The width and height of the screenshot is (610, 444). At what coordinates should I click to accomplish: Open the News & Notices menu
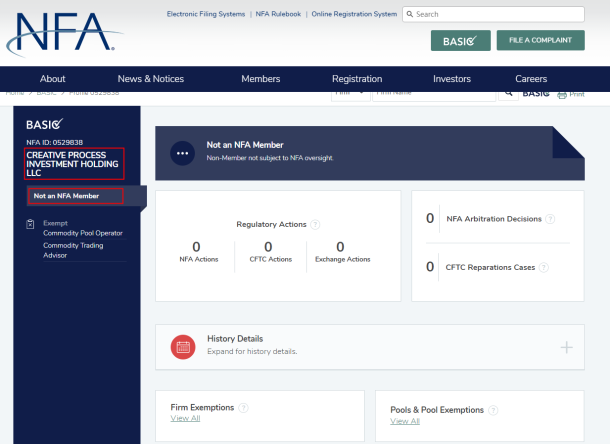click(151, 79)
